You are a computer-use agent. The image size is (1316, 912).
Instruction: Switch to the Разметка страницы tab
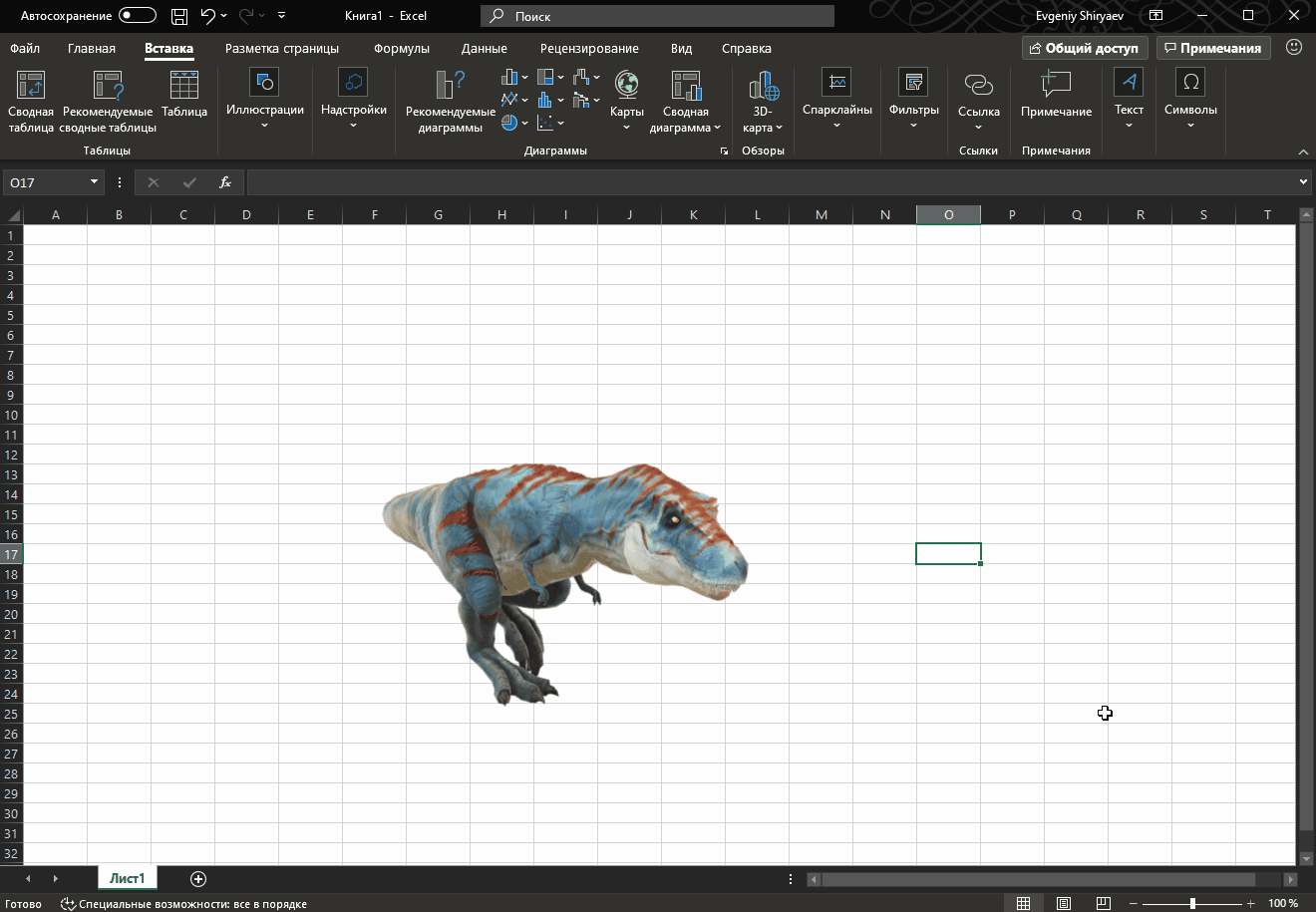282,48
